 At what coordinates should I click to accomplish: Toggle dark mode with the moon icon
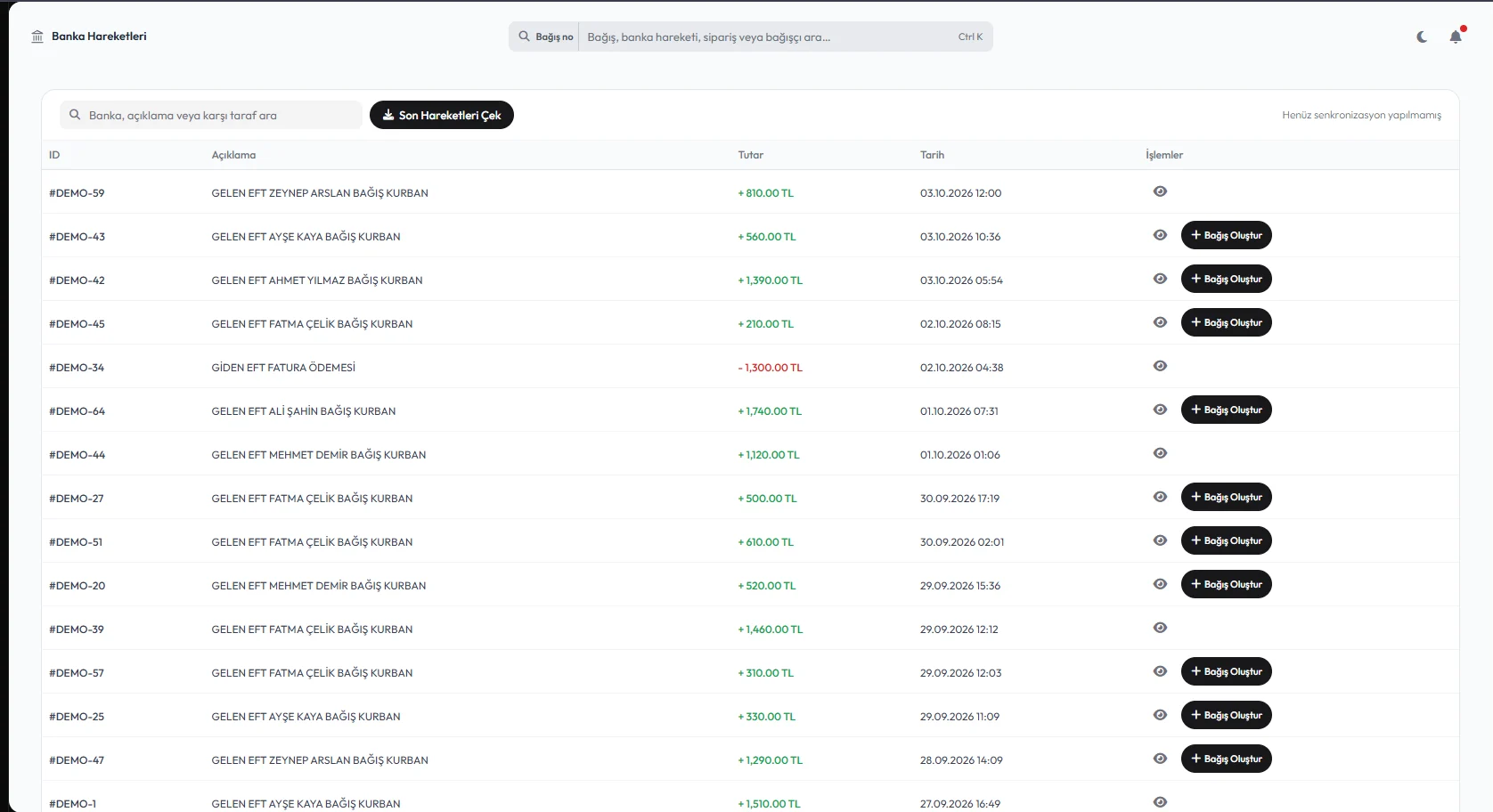1422,37
